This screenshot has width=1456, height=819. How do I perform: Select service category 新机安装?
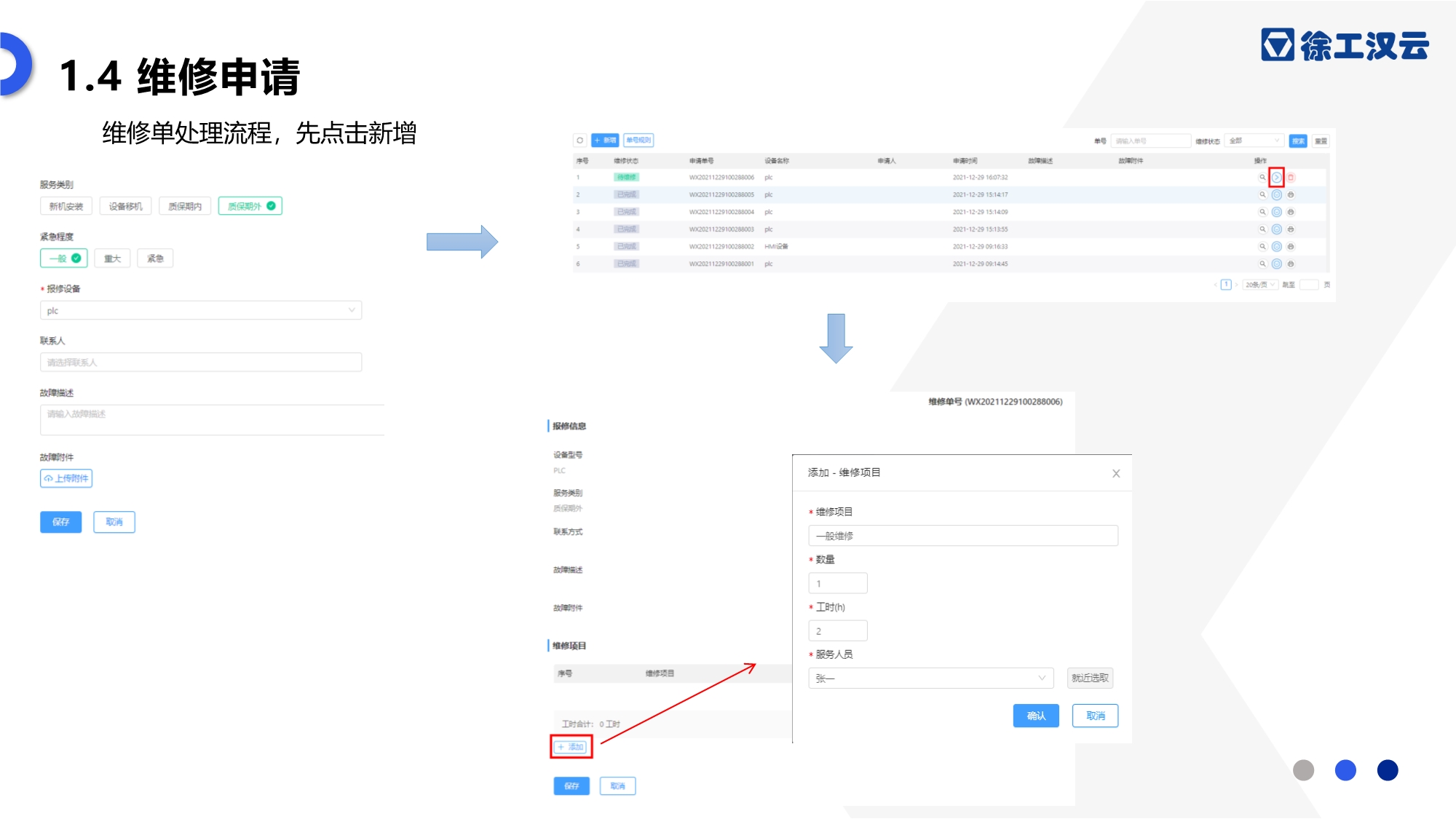66,207
